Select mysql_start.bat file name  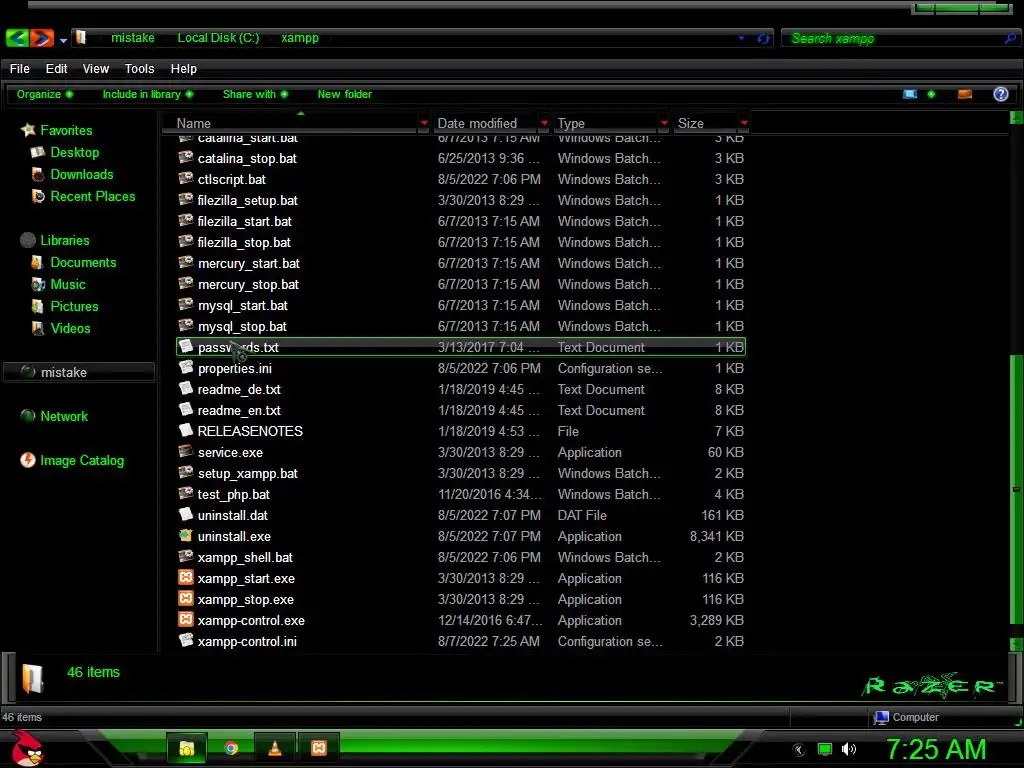coord(242,306)
